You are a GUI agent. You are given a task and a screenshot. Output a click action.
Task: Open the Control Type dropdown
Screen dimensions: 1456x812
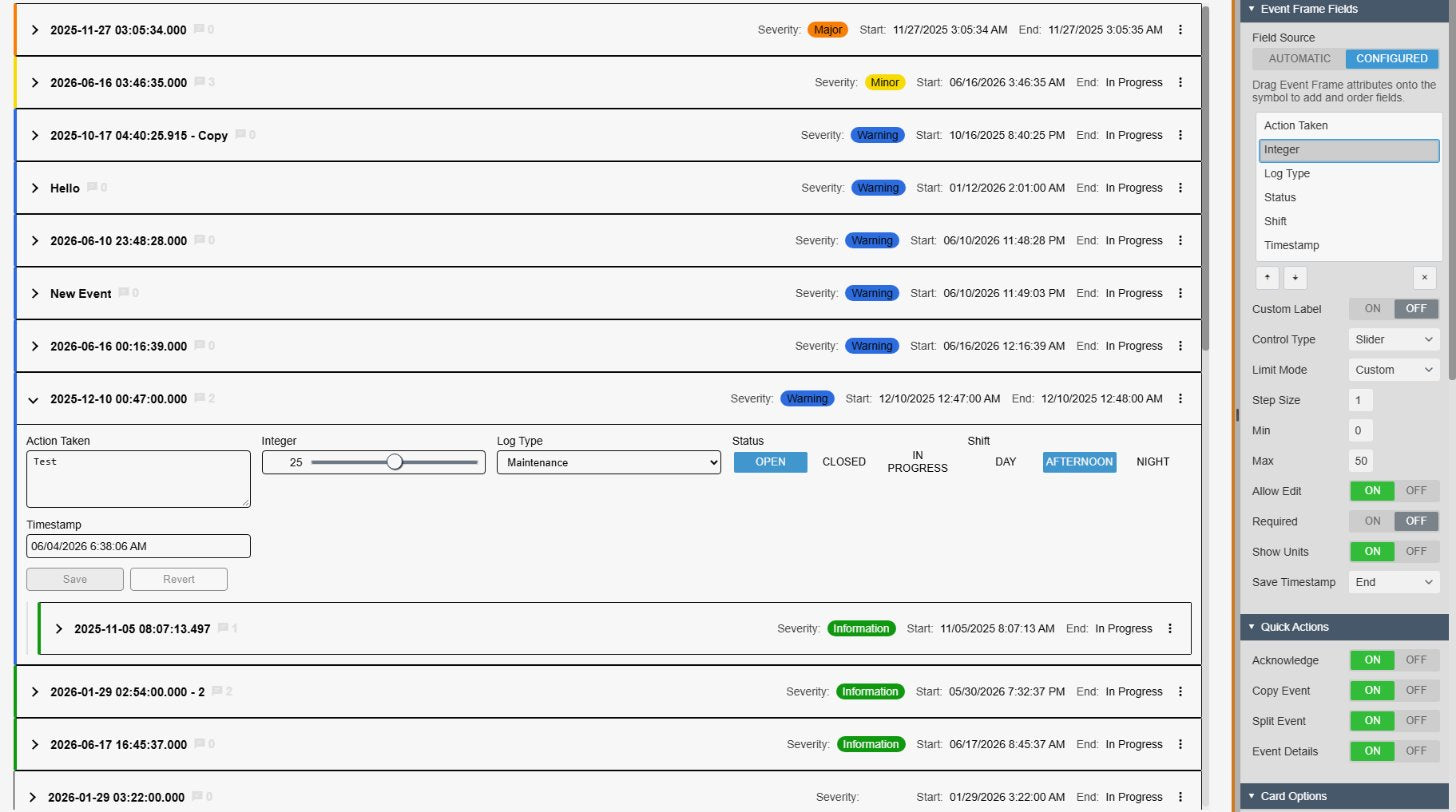1394,339
